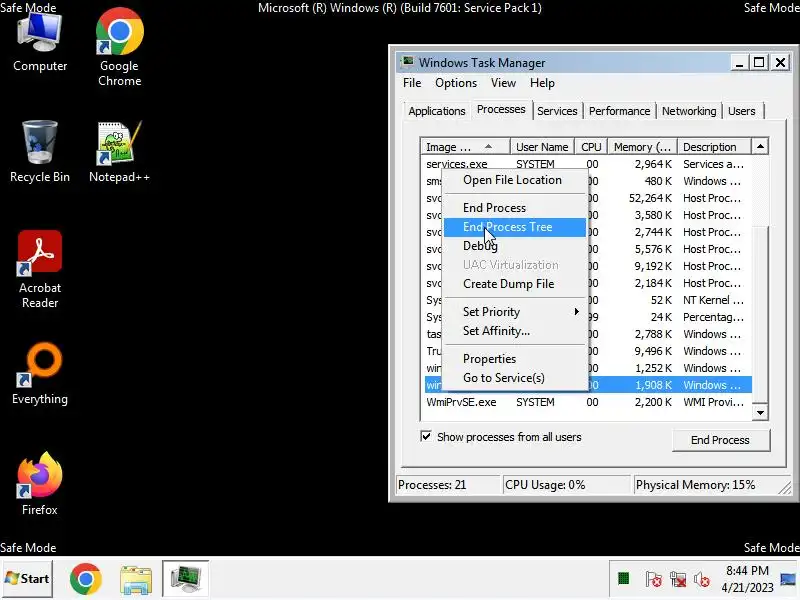800x600 pixels.
Task: Switch to the Networking tab
Action: [689, 111]
